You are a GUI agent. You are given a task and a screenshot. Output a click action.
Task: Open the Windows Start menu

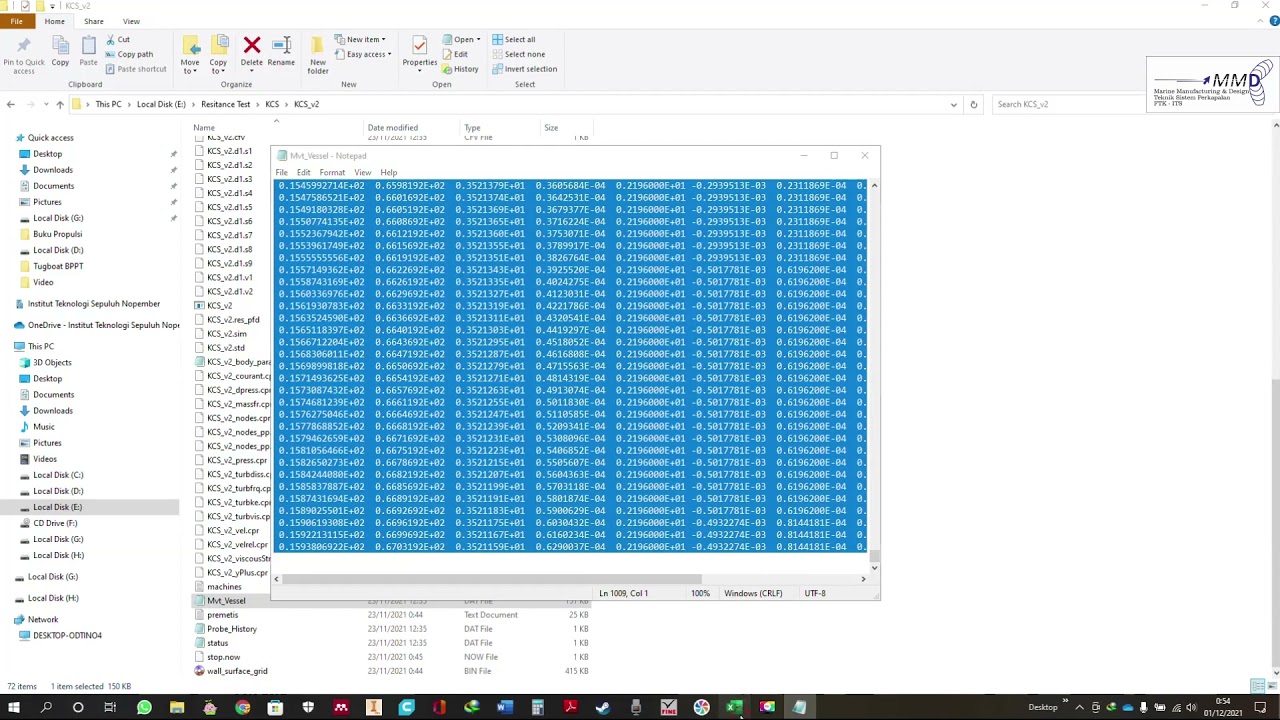pos(14,708)
